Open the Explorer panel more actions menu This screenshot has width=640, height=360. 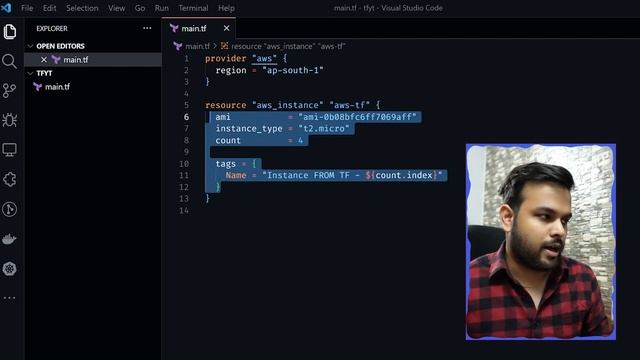[x=147, y=28]
